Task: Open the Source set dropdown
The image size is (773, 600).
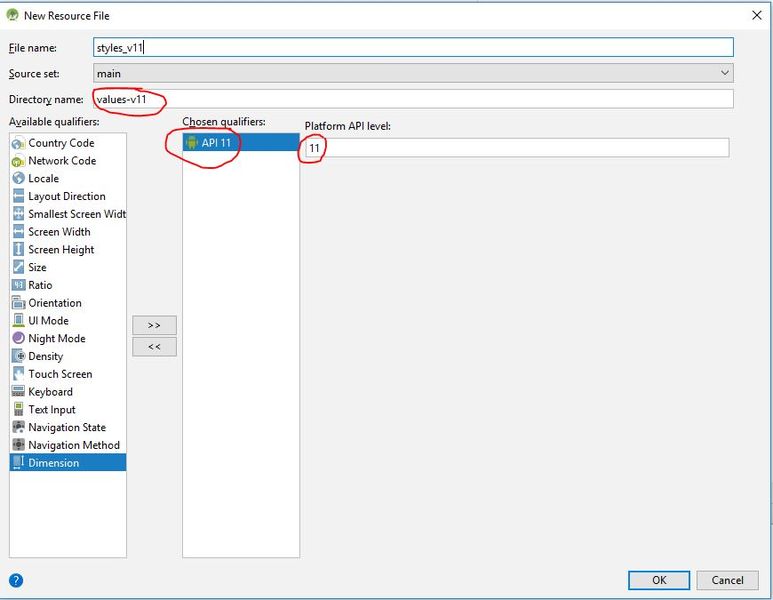Action: [x=413, y=73]
